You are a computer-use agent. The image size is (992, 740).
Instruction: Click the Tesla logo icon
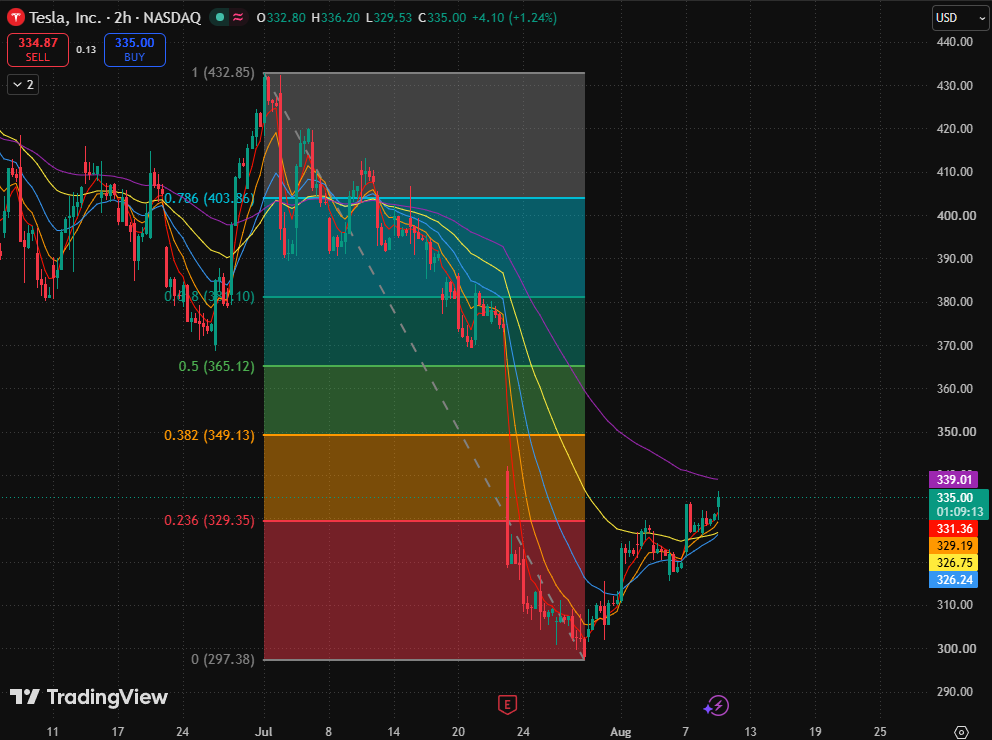tap(15, 17)
